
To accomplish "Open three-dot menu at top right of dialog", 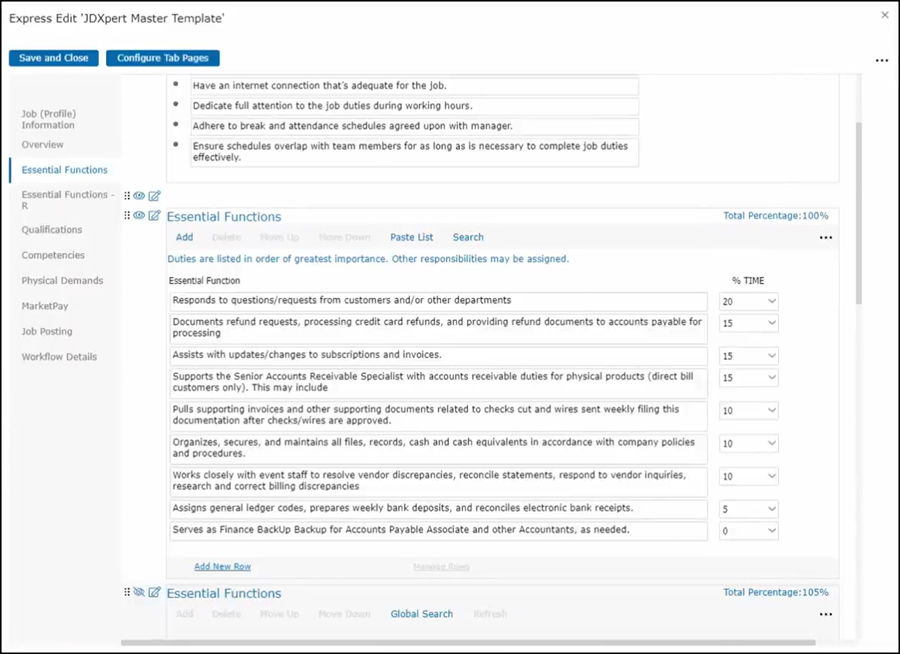I will pos(881,60).
